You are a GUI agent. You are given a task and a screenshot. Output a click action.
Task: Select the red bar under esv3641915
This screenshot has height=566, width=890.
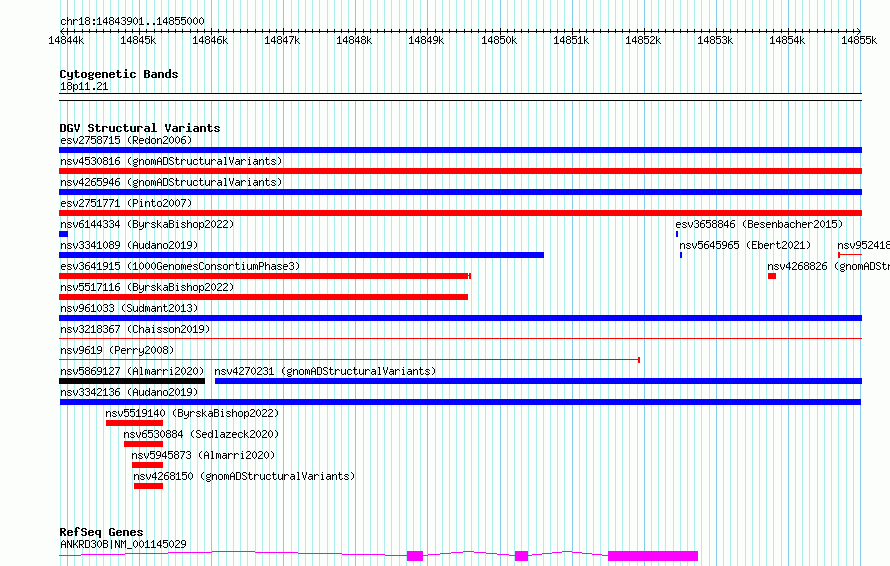(265, 276)
